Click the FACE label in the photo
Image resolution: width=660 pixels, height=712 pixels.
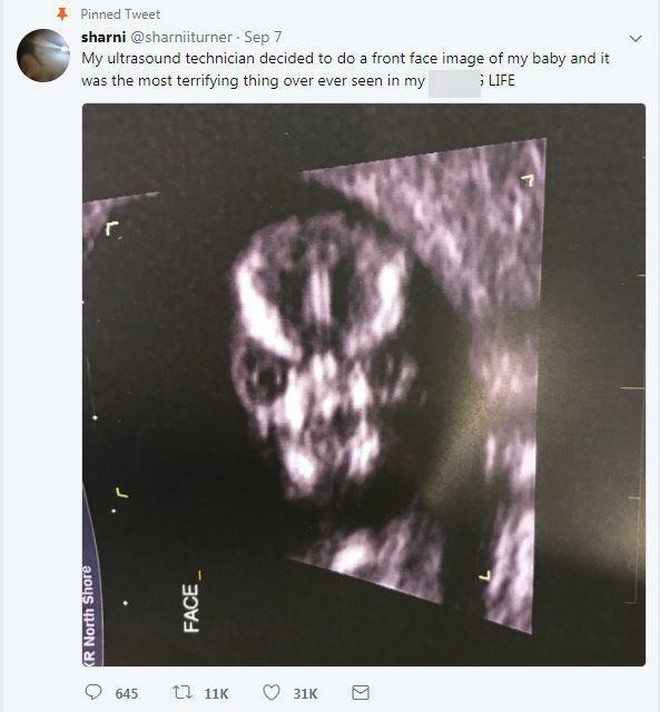point(192,608)
